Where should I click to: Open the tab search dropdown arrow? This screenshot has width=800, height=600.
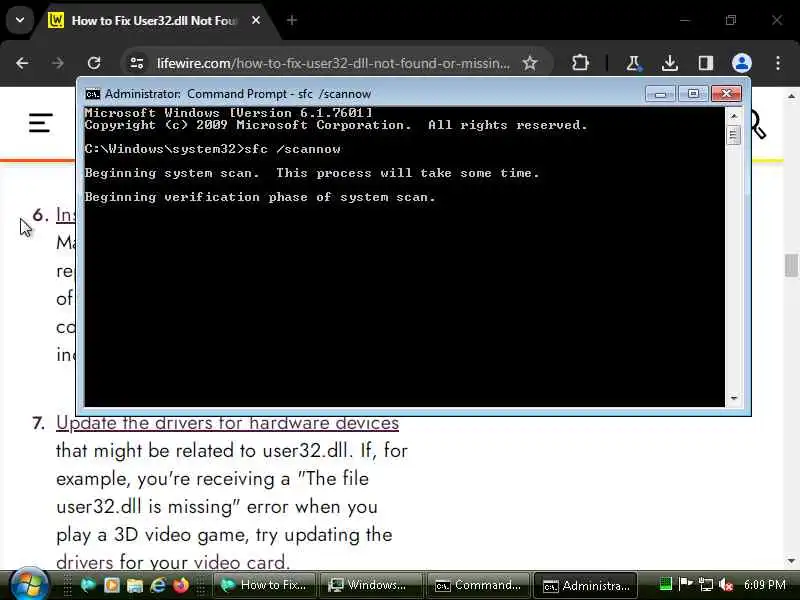tap(20, 20)
